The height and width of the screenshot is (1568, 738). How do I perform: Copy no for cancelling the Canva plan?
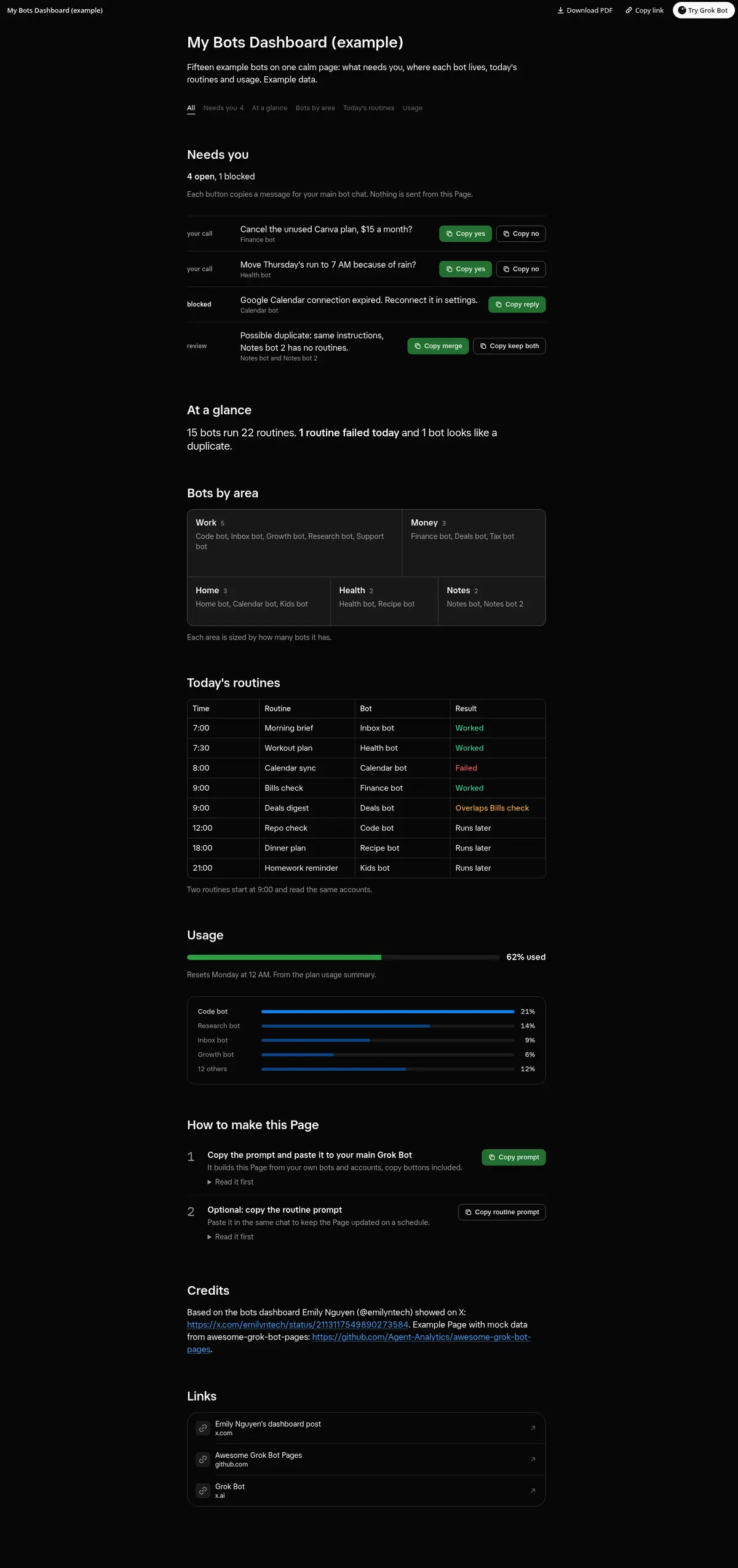click(521, 234)
